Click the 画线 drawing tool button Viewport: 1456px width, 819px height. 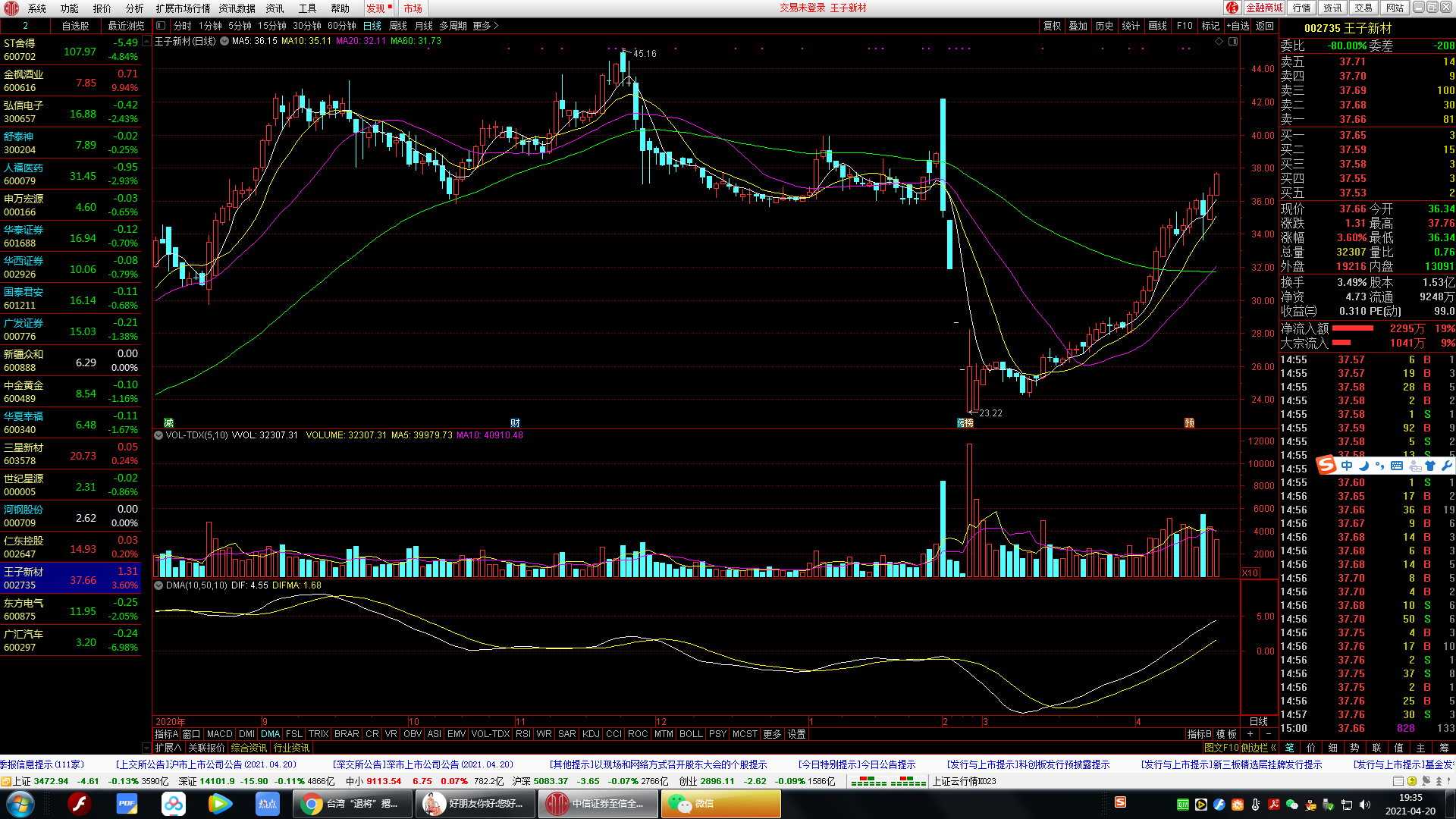[x=1157, y=26]
